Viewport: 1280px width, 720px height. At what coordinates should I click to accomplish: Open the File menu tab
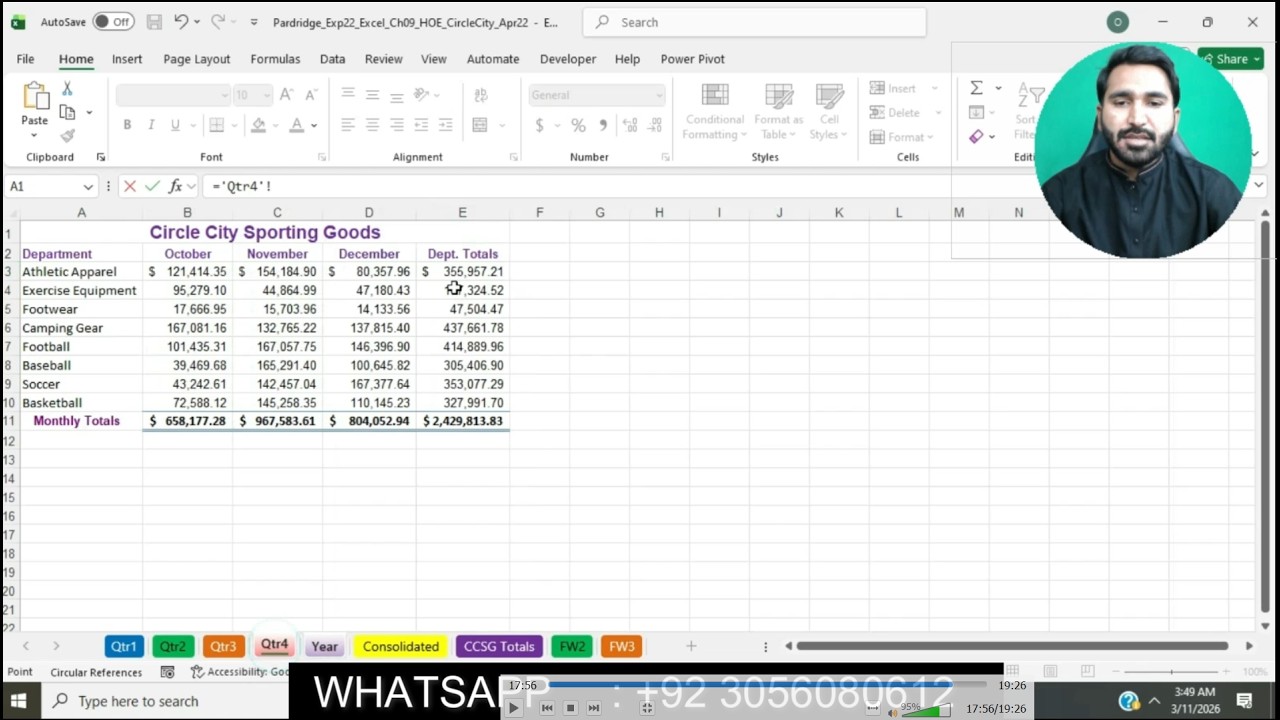click(x=25, y=59)
